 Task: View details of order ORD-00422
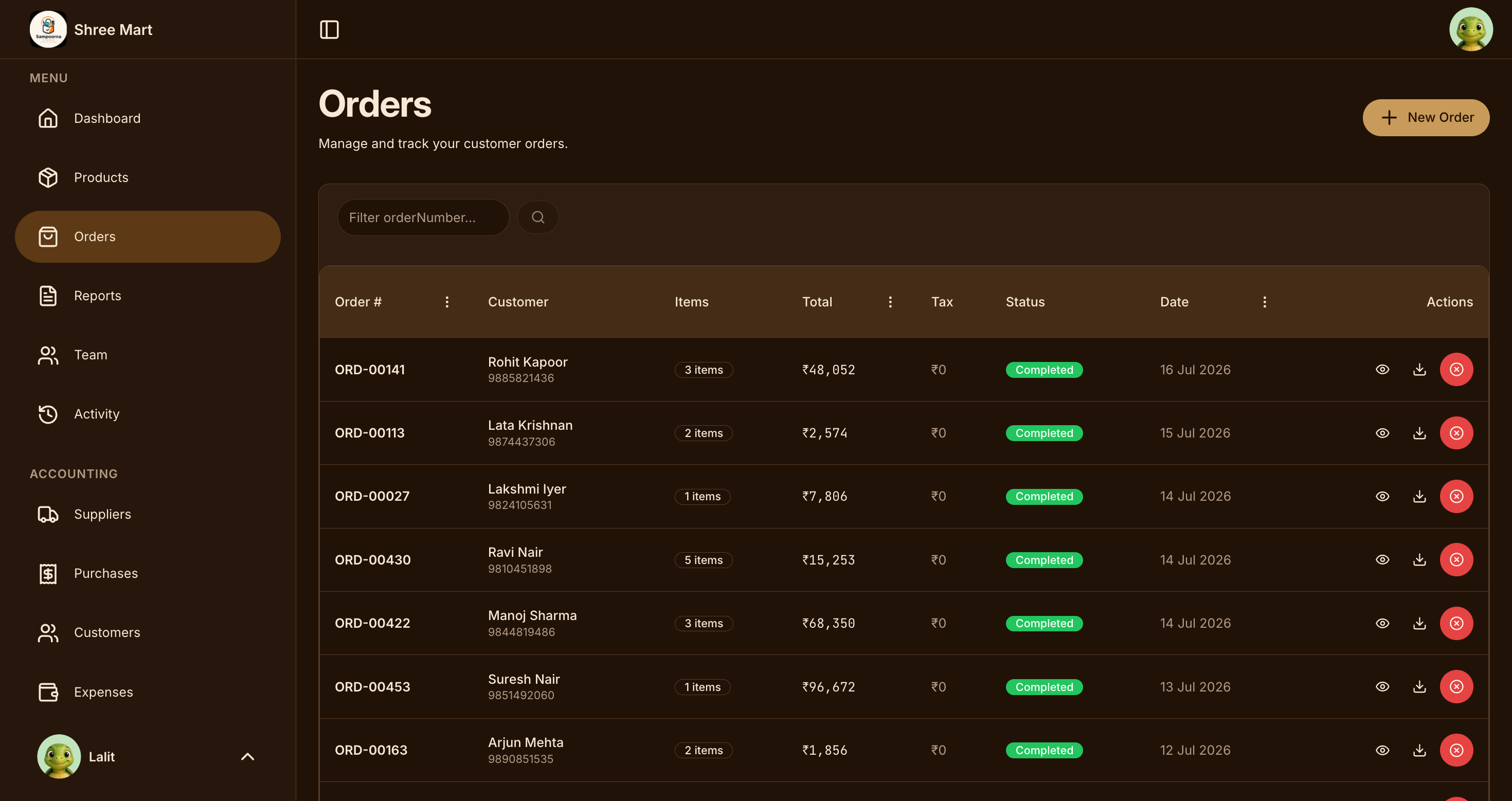point(1382,623)
